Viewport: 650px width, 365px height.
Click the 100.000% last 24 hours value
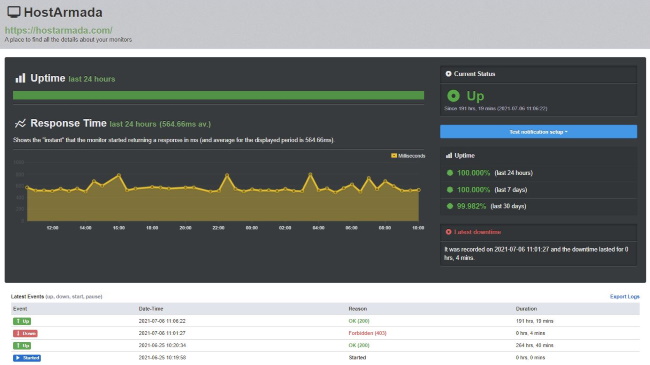click(473, 173)
